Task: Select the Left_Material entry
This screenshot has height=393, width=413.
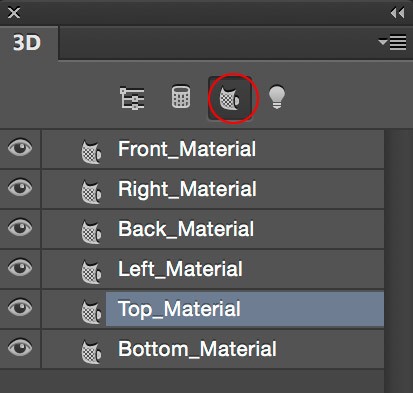Action: tap(213, 269)
